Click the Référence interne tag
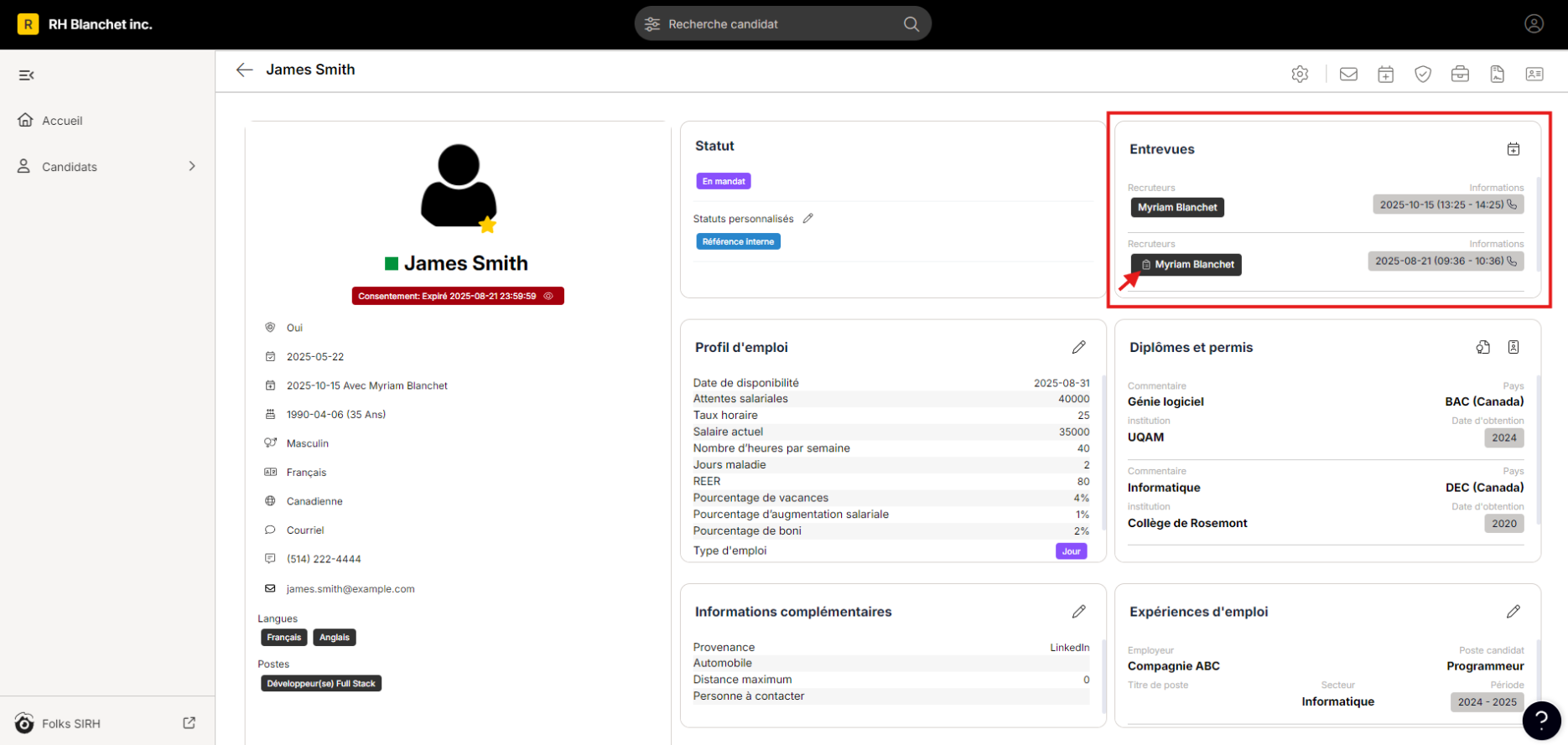This screenshot has height=745, width=1568. click(x=738, y=241)
